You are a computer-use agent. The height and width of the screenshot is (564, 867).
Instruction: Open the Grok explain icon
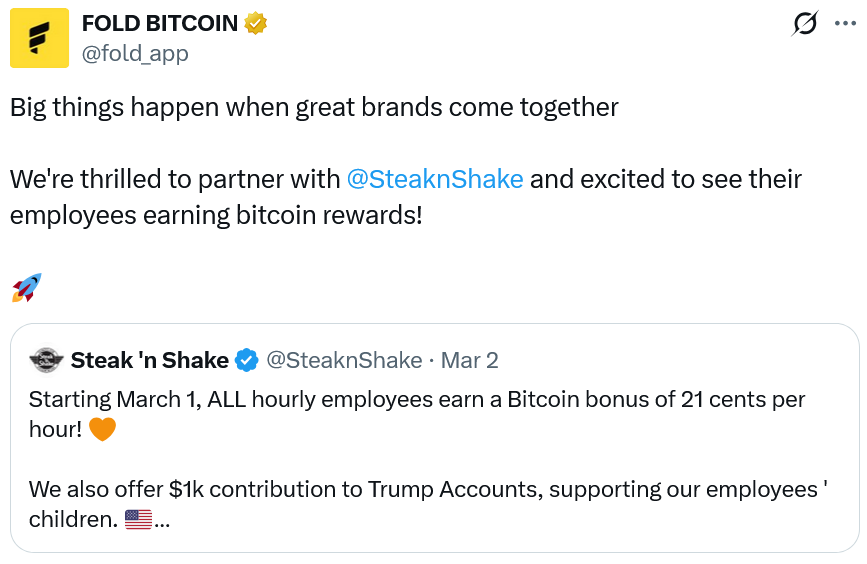tap(805, 23)
